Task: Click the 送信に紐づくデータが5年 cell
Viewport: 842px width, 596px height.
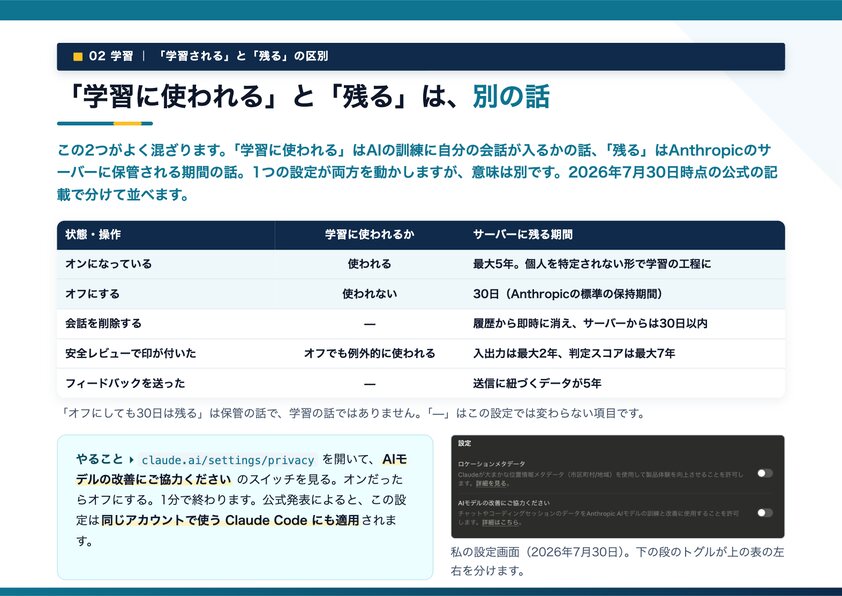Action: coord(537,383)
